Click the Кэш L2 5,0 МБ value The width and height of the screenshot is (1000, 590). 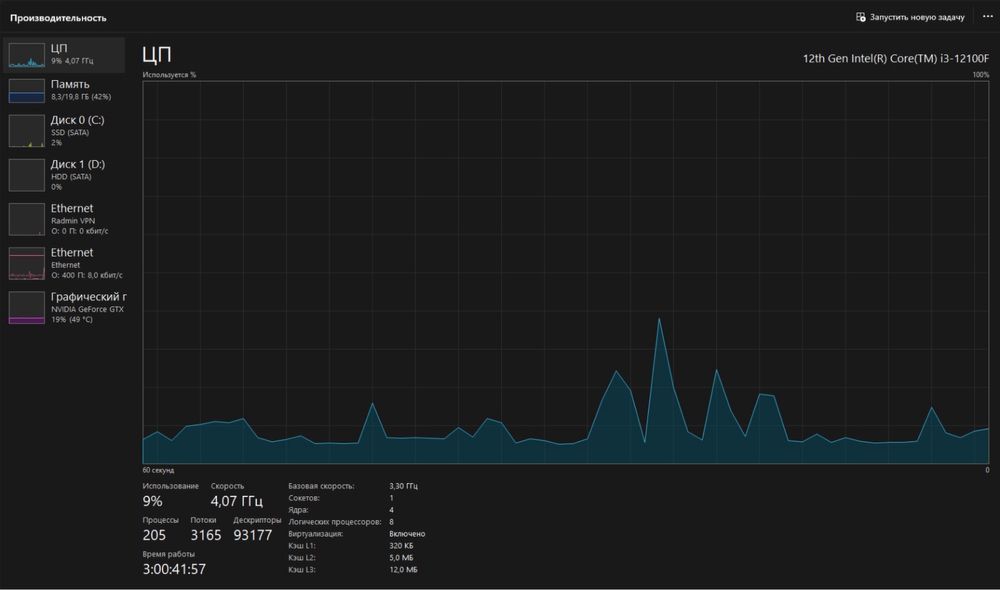tap(401, 557)
